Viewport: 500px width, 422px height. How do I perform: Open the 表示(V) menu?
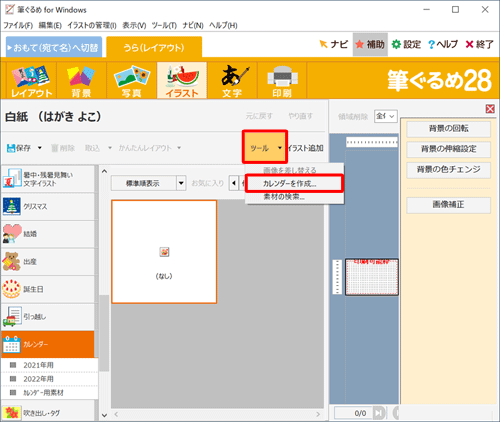[134, 25]
